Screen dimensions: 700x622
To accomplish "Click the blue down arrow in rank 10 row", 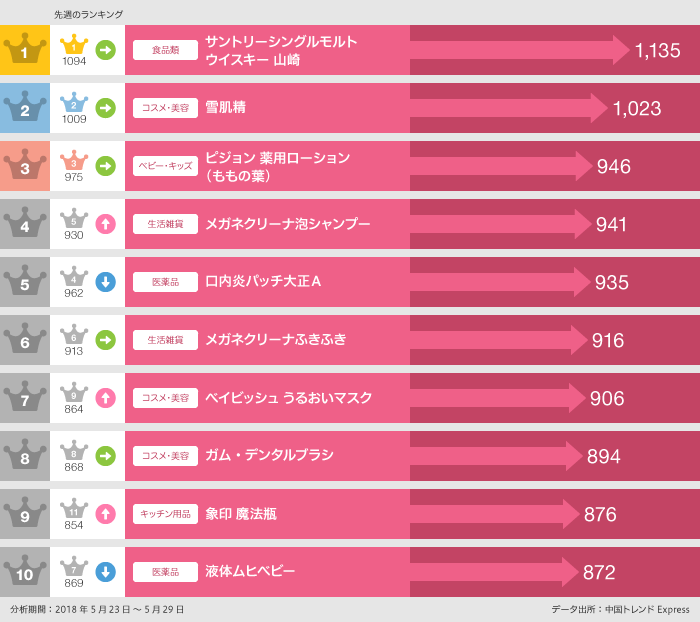I will point(105,572).
